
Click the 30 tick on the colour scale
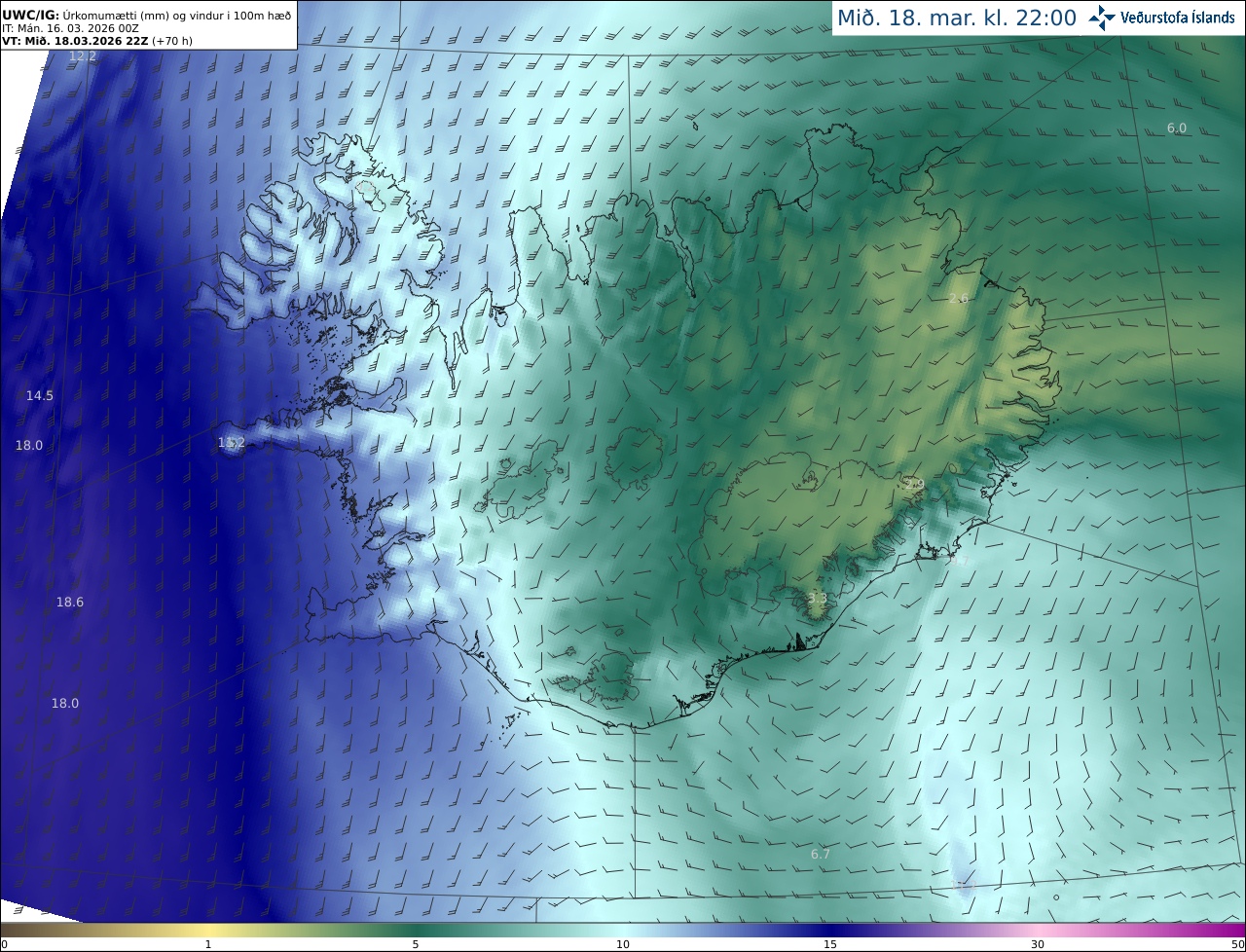point(1038,944)
